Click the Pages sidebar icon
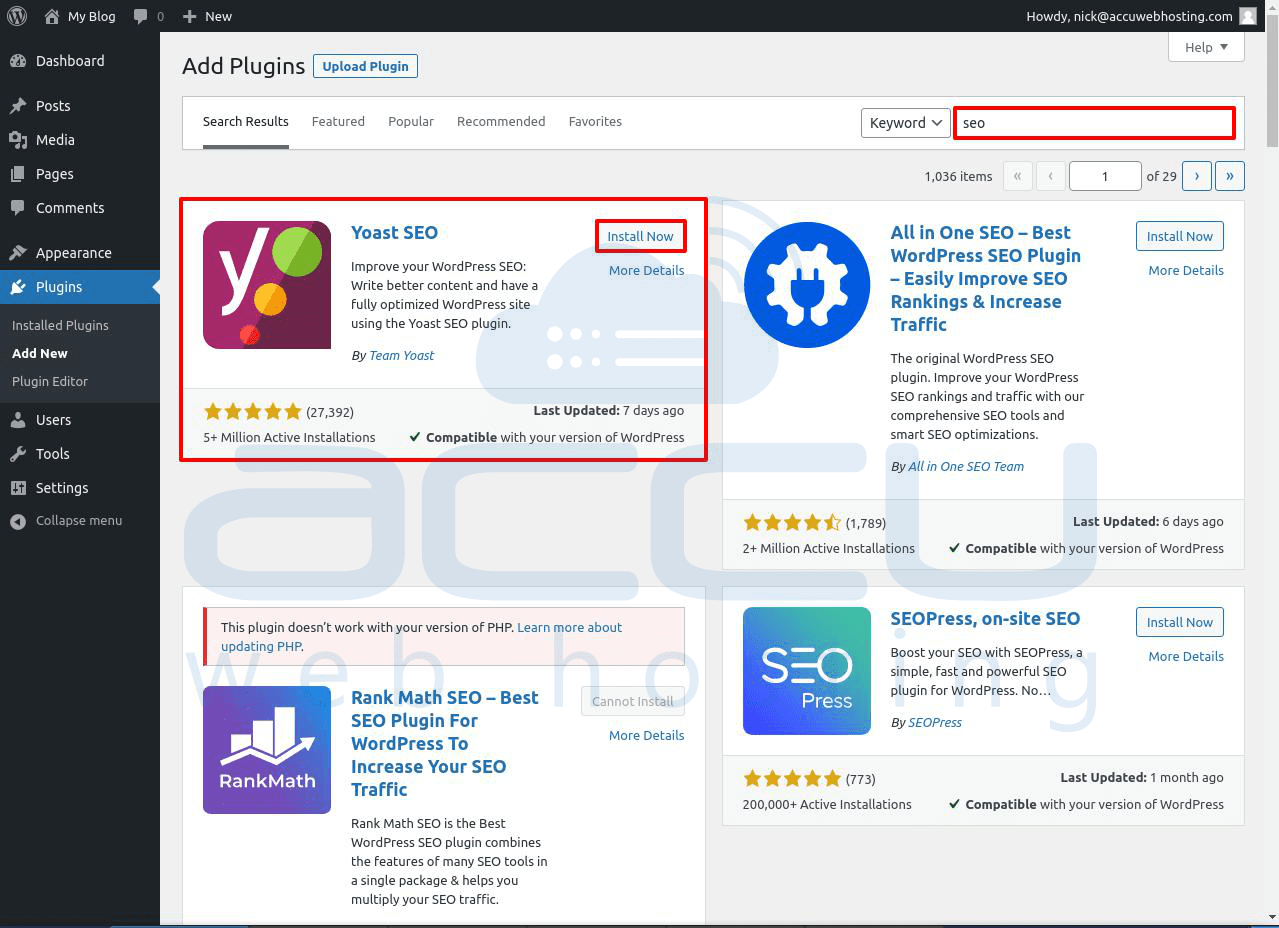This screenshot has width=1279, height=928. click(x=18, y=174)
